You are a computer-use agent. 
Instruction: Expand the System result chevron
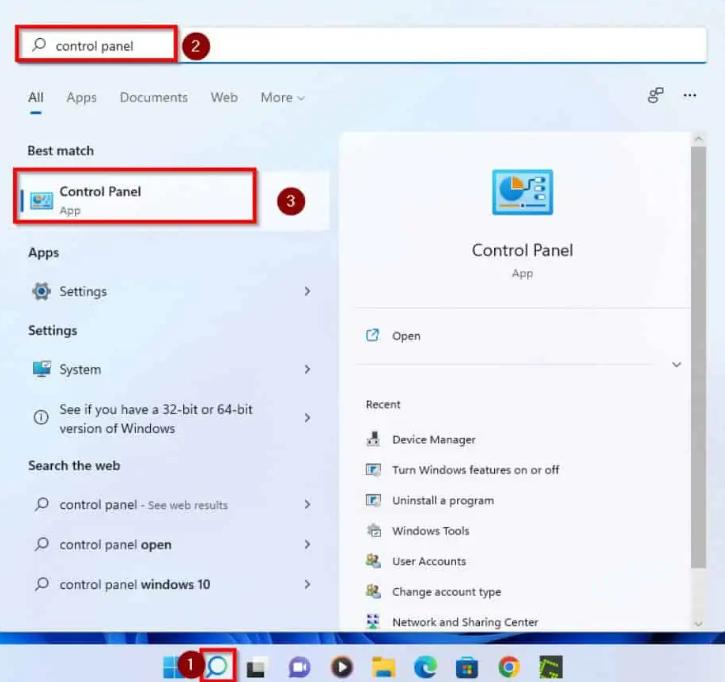[x=307, y=369]
